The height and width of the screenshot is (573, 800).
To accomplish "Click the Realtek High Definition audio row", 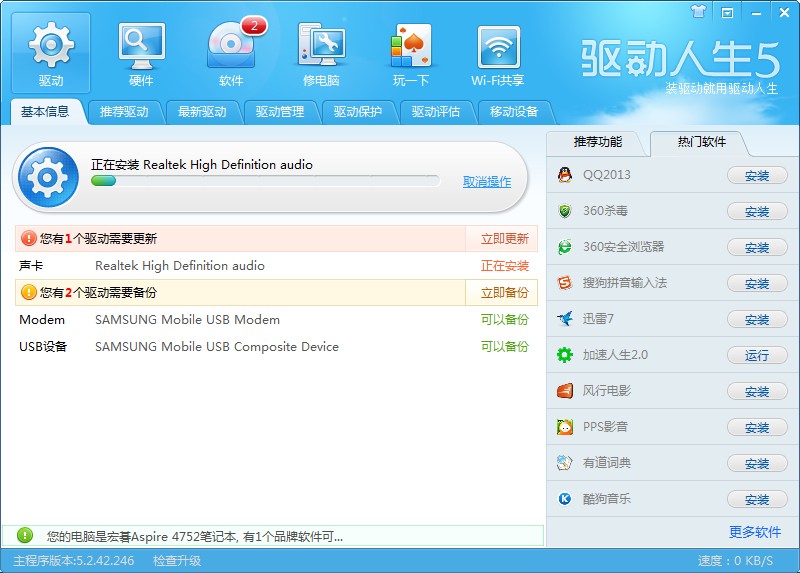I will click(276, 265).
